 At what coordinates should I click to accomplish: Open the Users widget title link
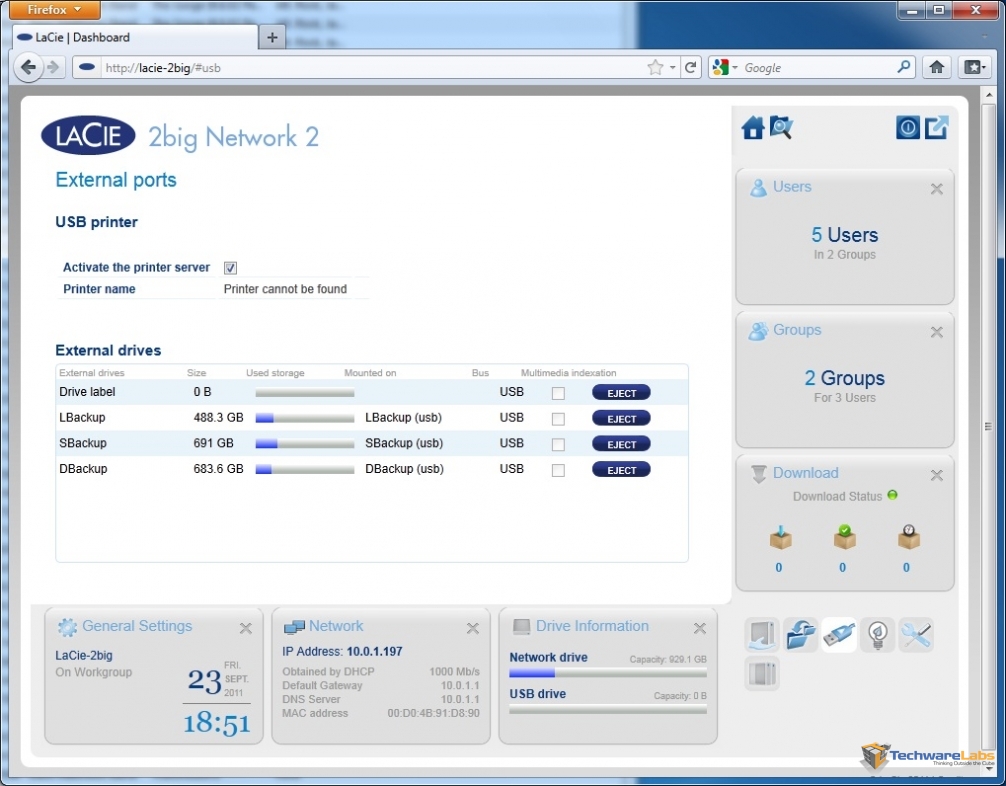point(792,187)
